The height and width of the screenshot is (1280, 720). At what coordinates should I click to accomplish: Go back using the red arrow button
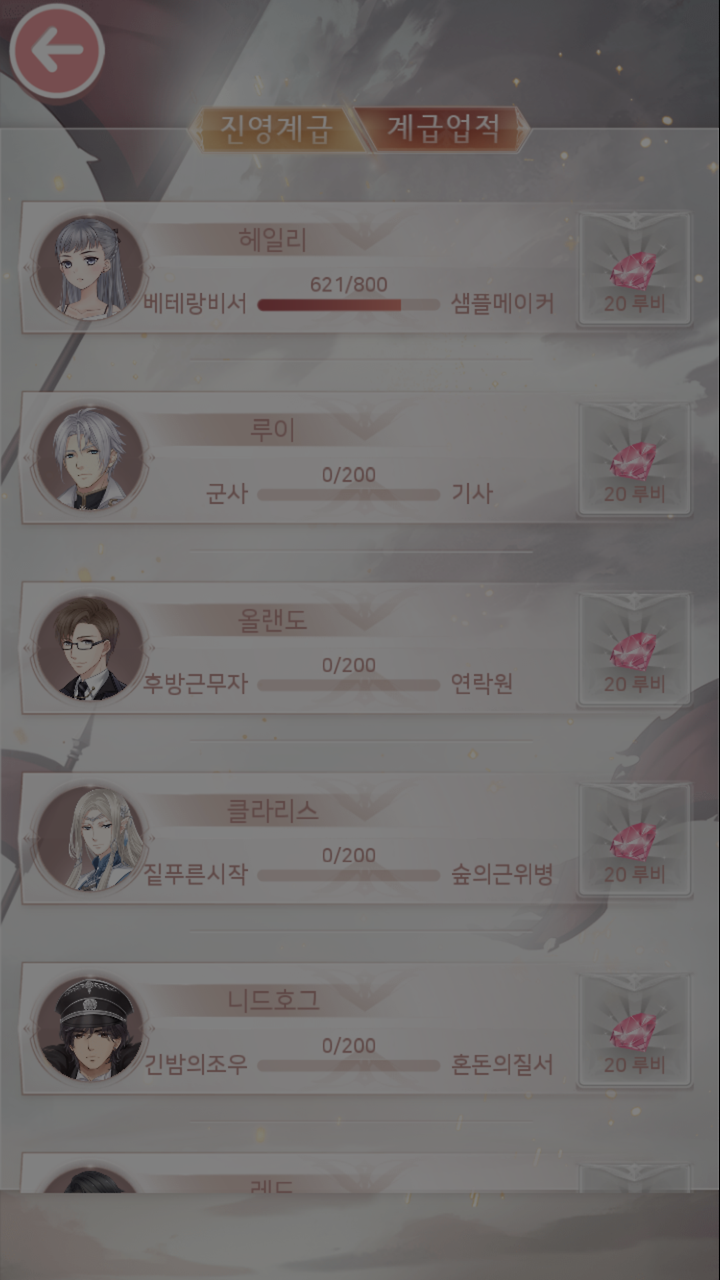click(x=57, y=51)
